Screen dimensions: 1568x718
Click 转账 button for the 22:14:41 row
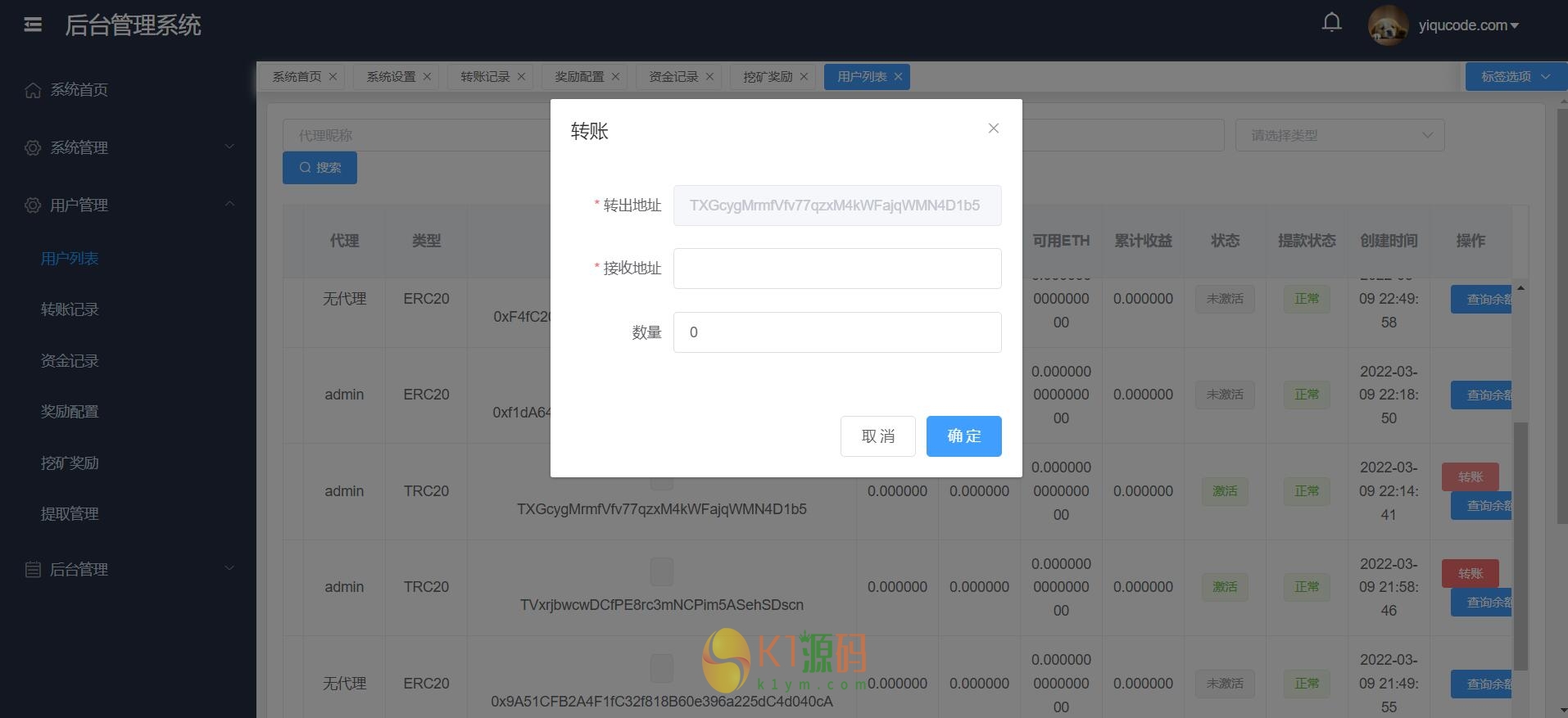pos(1471,476)
